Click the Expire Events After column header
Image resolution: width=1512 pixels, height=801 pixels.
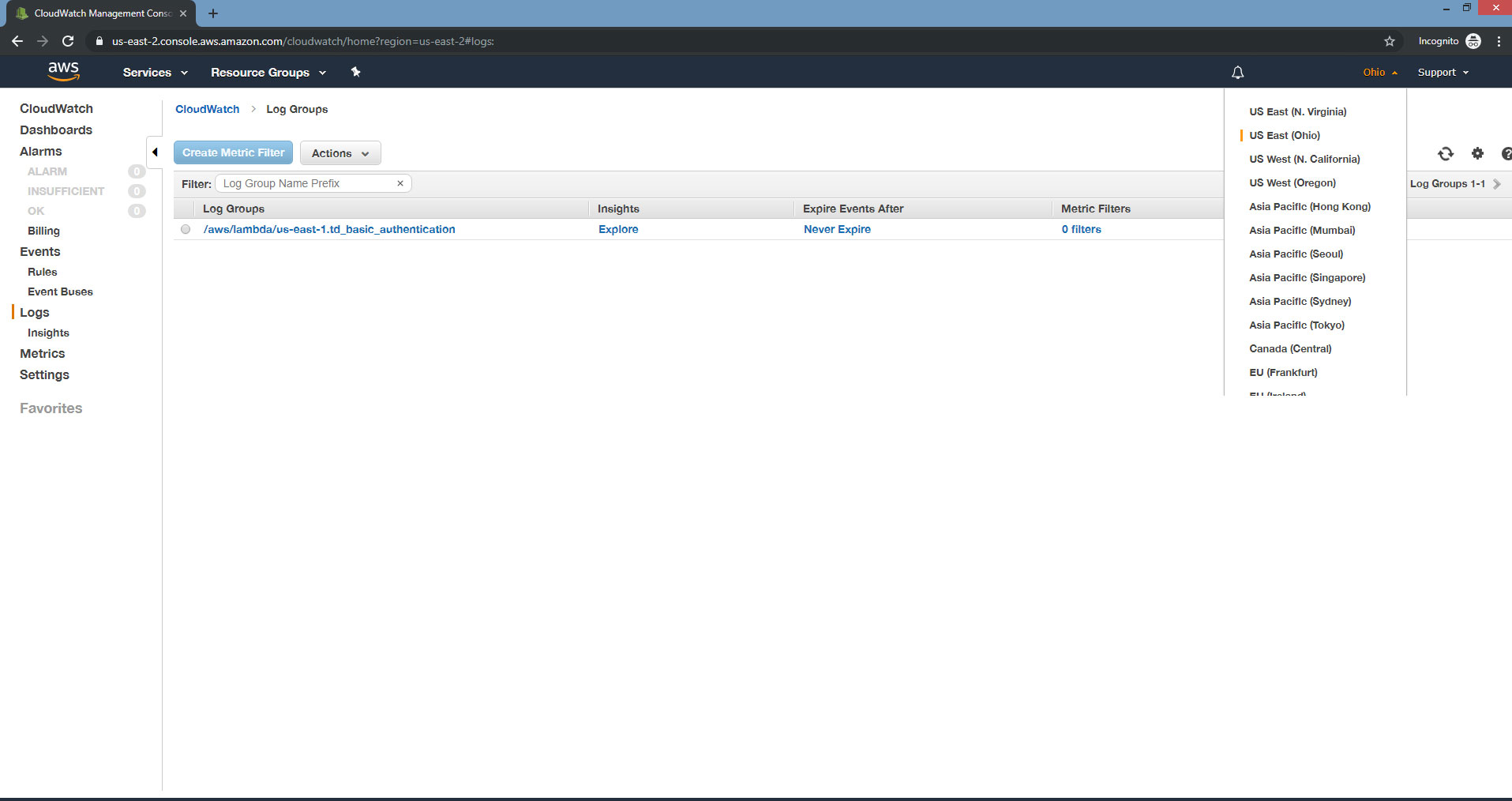click(x=853, y=209)
